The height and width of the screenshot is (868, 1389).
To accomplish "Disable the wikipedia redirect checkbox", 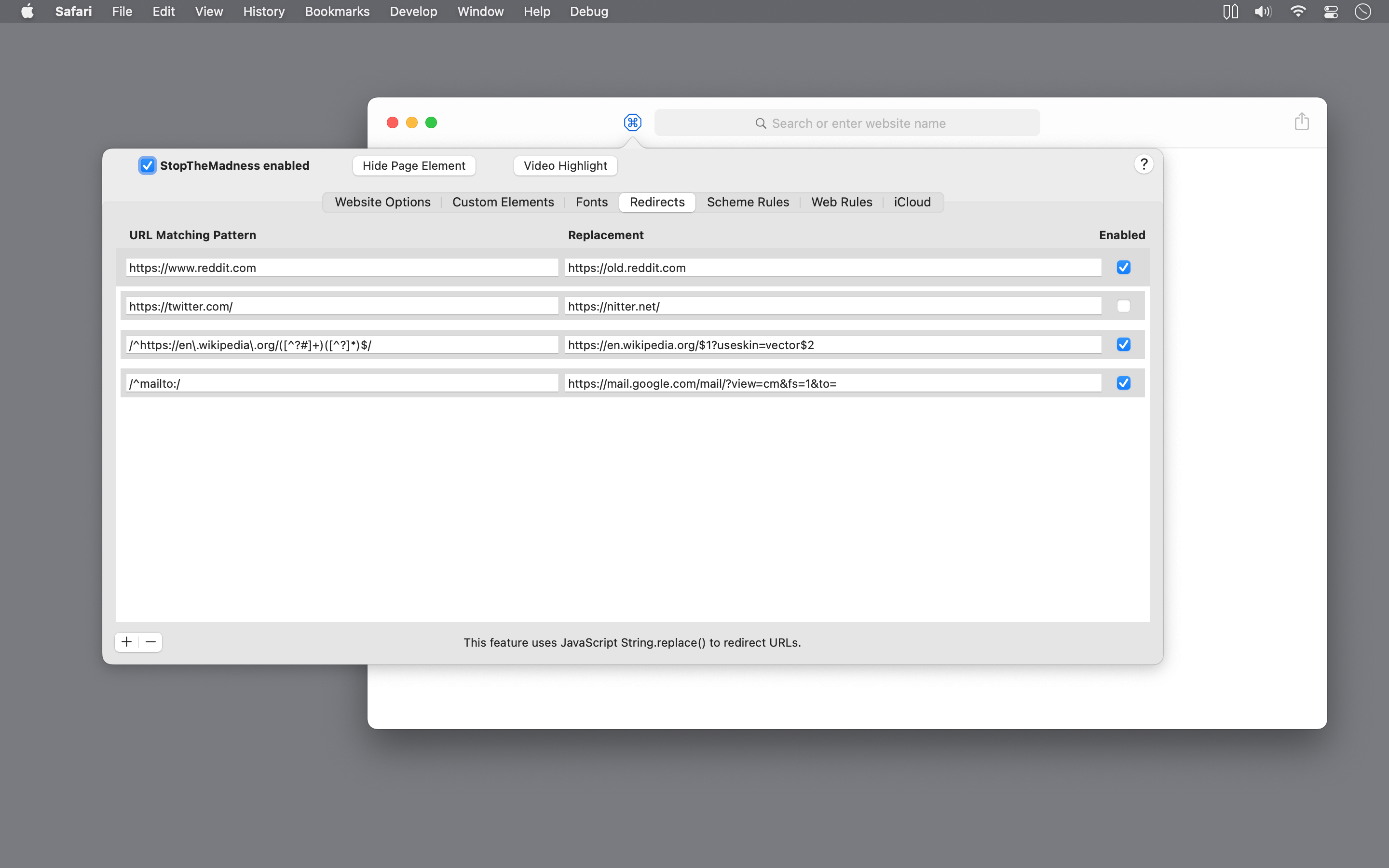I will pos(1123,344).
